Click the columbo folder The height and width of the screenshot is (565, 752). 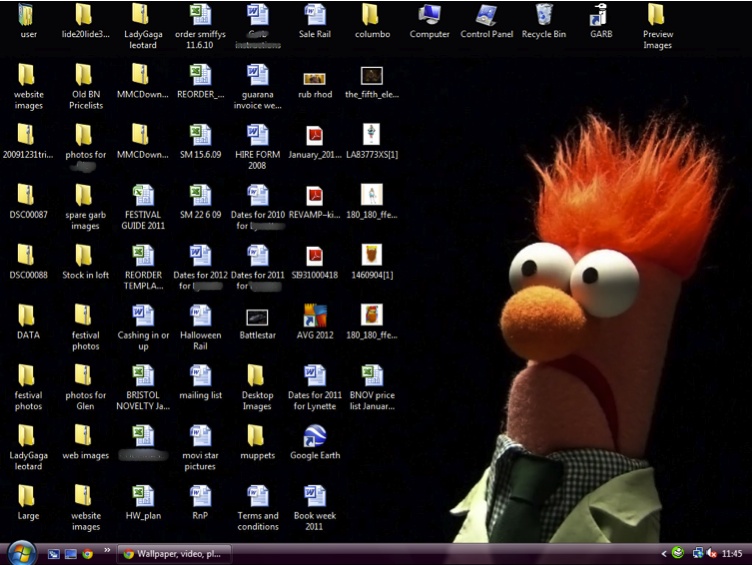372,22
